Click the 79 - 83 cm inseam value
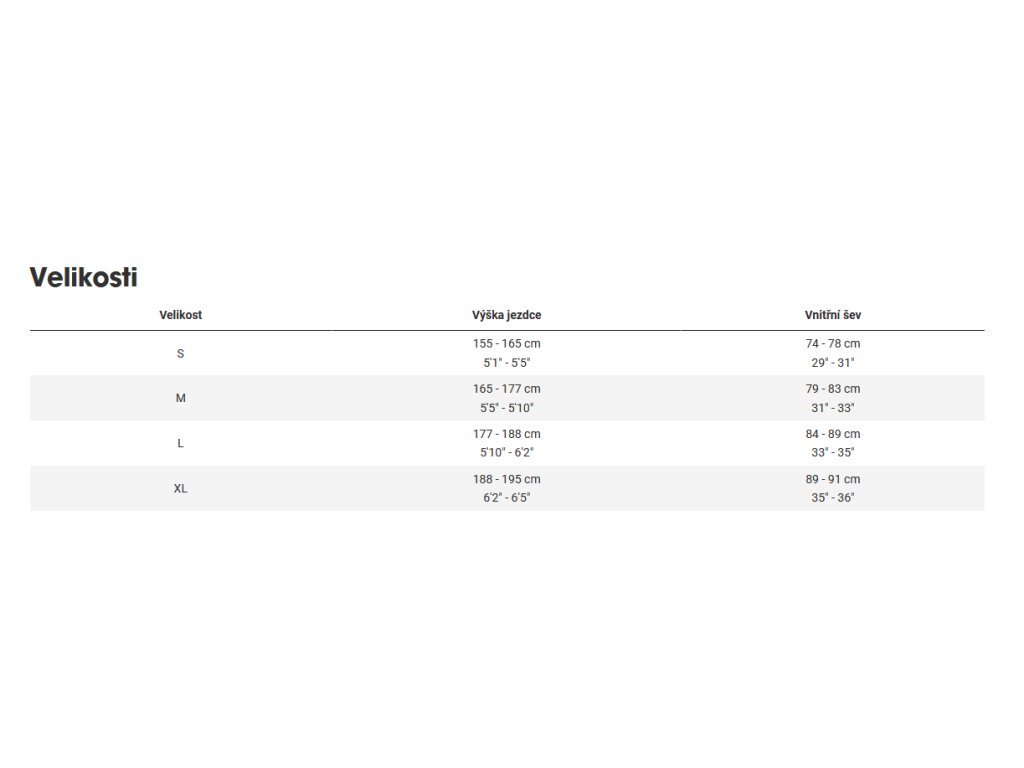 [x=832, y=388]
